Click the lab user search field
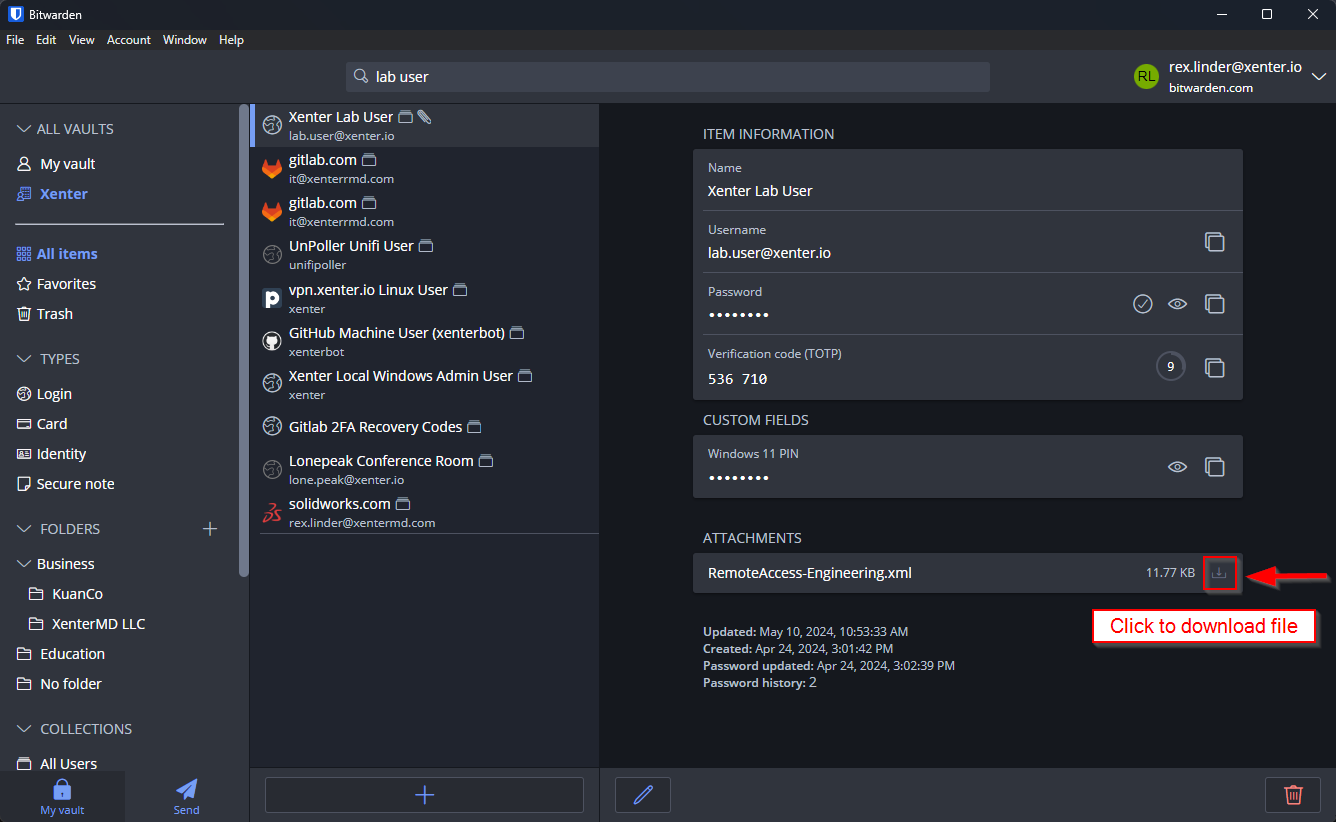Screen dimensions: 1336x822 [x=670, y=77]
